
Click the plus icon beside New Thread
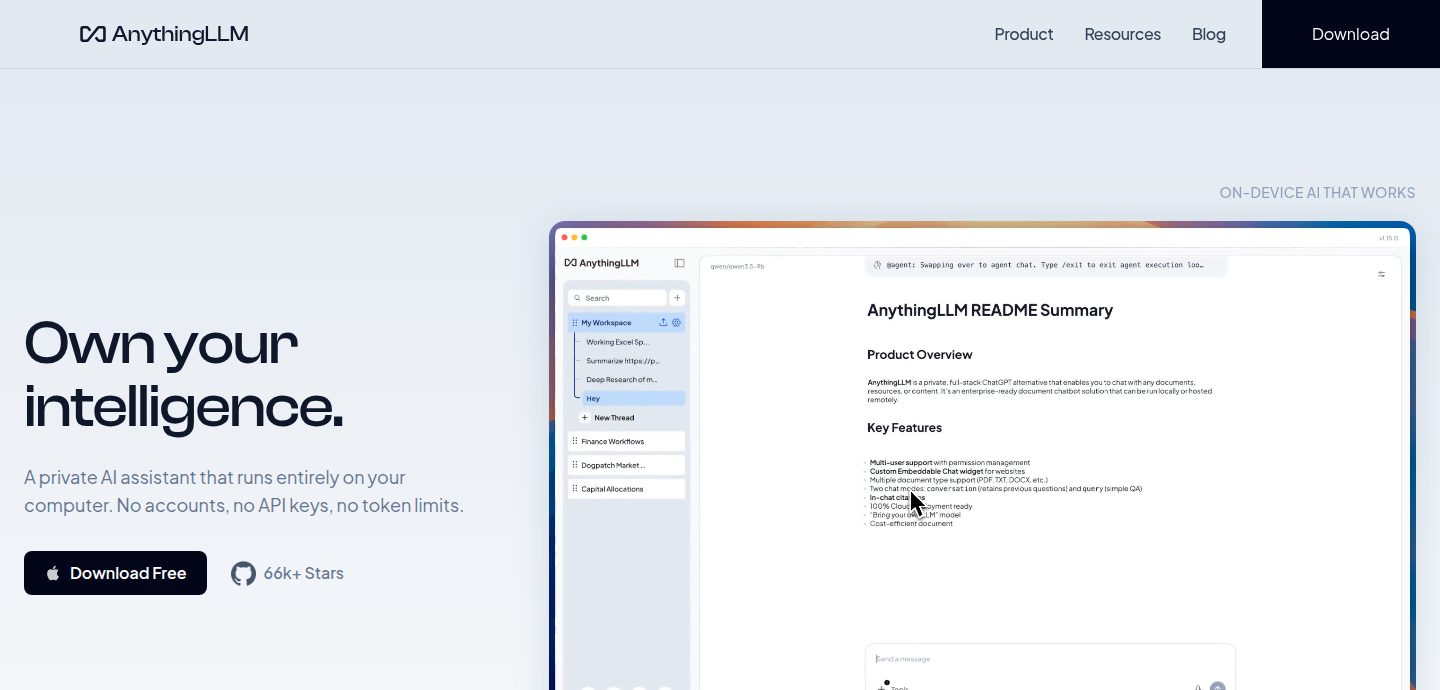point(585,418)
